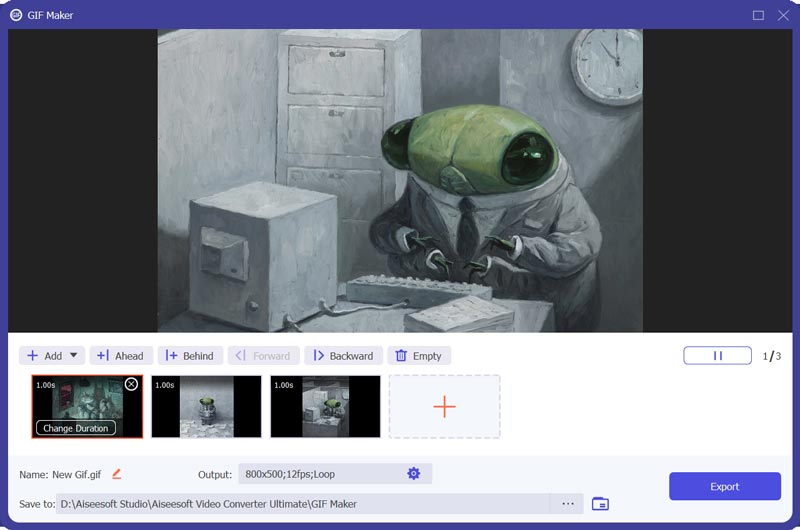Click the 1/3 frame counter text

pos(771,356)
